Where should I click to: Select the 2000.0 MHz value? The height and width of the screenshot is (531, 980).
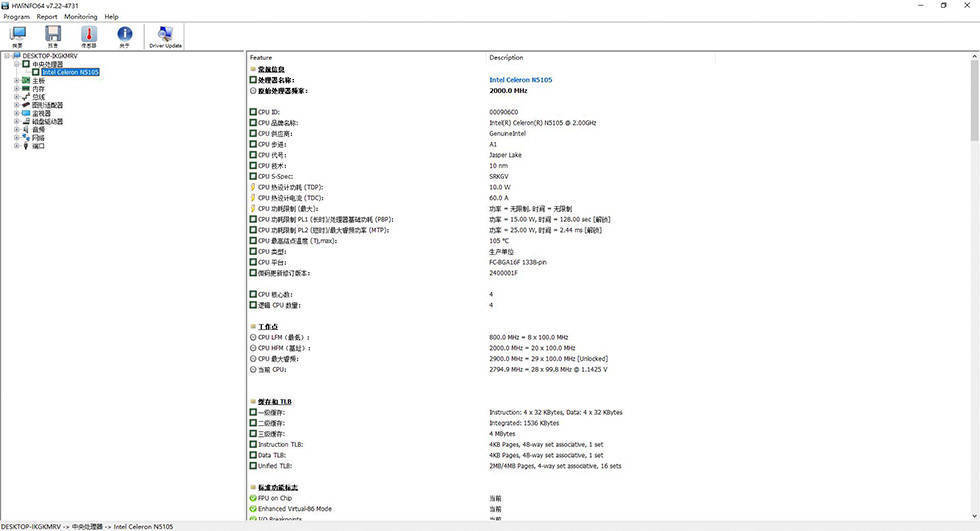508,91
